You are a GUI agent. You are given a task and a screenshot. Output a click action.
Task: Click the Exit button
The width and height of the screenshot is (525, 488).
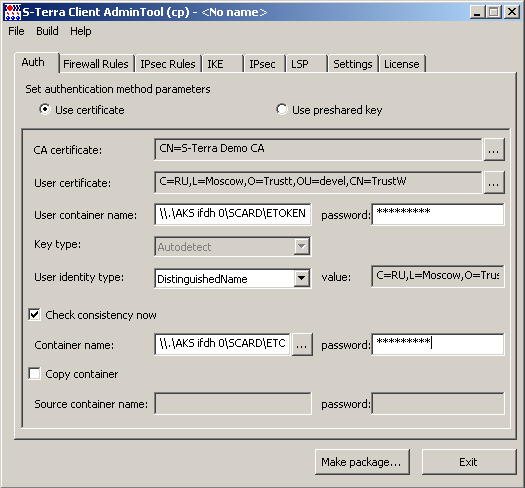coord(469,462)
